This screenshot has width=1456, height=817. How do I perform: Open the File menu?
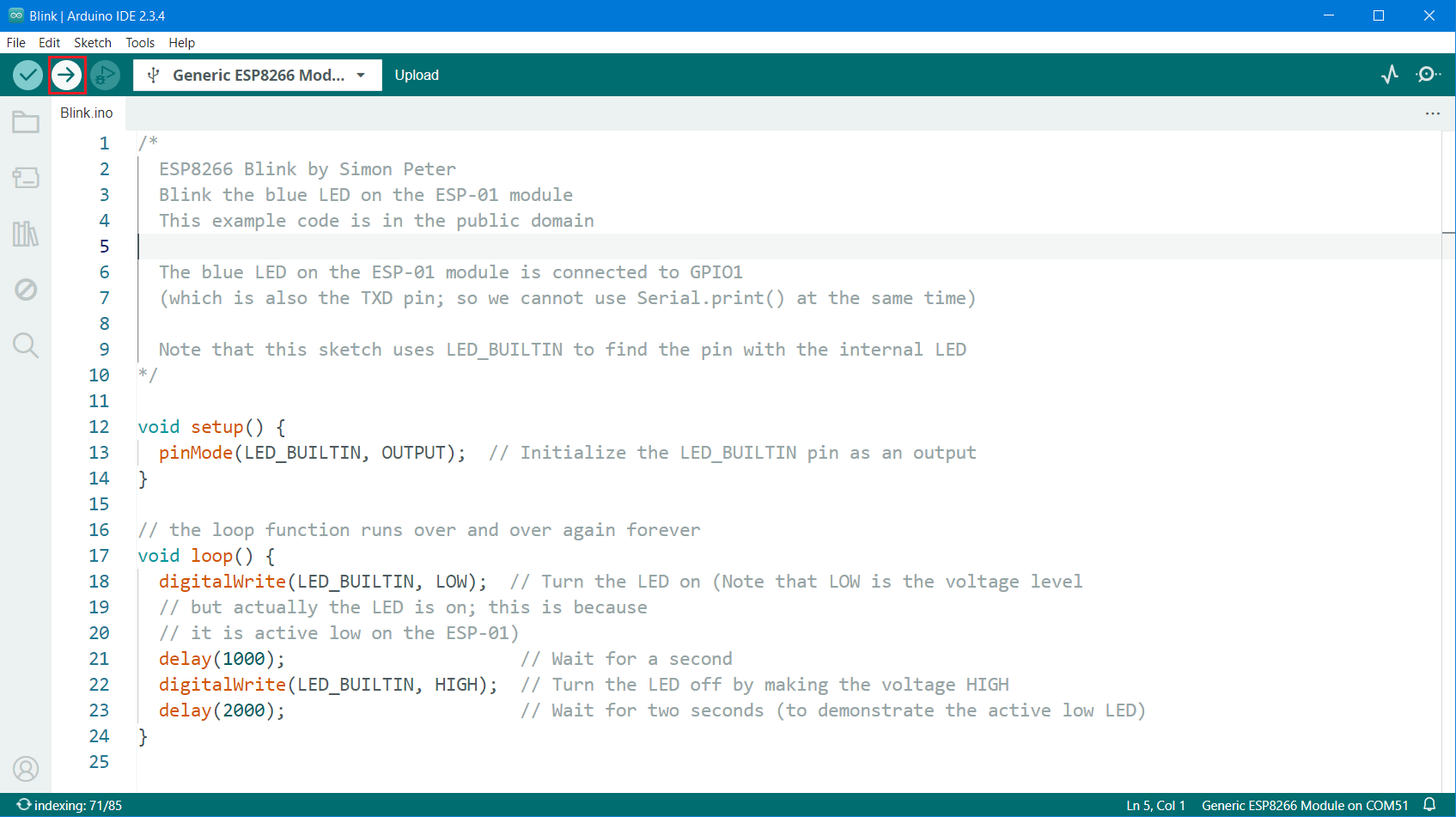pyautogui.click(x=15, y=43)
